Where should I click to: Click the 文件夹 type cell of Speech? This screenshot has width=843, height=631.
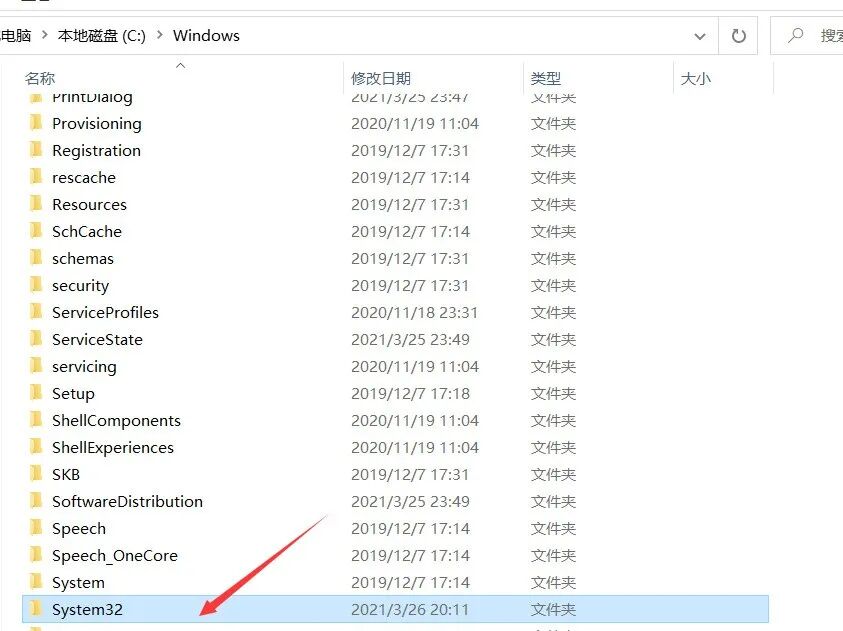(x=553, y=529)
